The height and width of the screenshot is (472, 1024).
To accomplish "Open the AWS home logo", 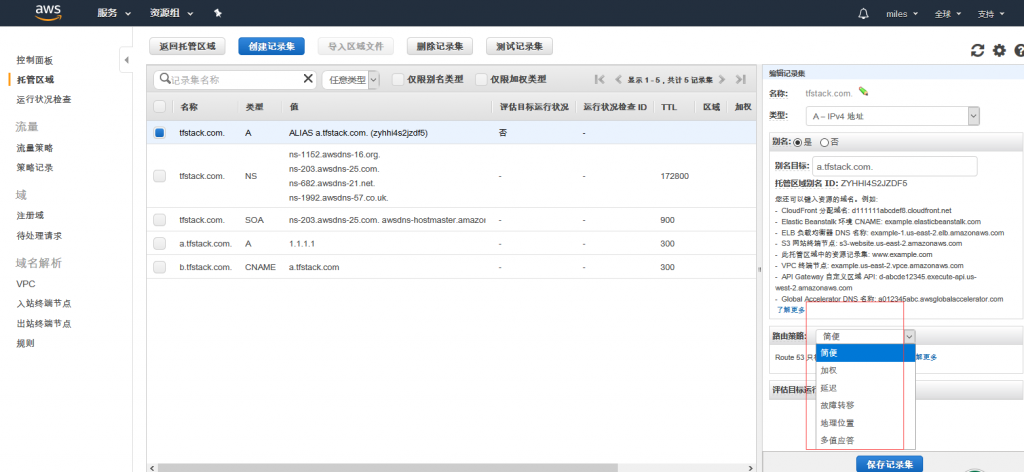I will pos(48,12).
